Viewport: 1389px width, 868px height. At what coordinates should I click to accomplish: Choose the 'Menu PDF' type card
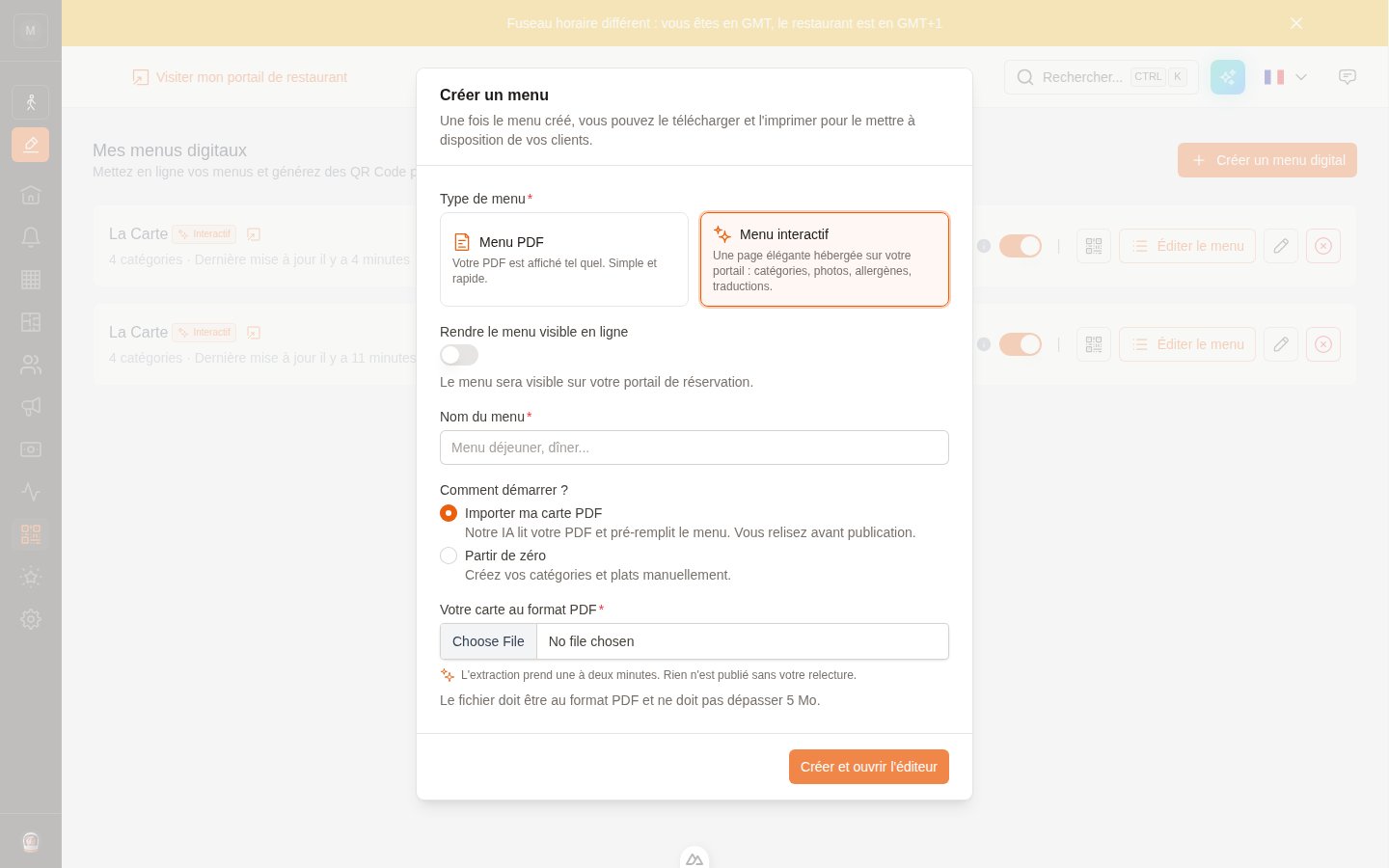[564, 259]
